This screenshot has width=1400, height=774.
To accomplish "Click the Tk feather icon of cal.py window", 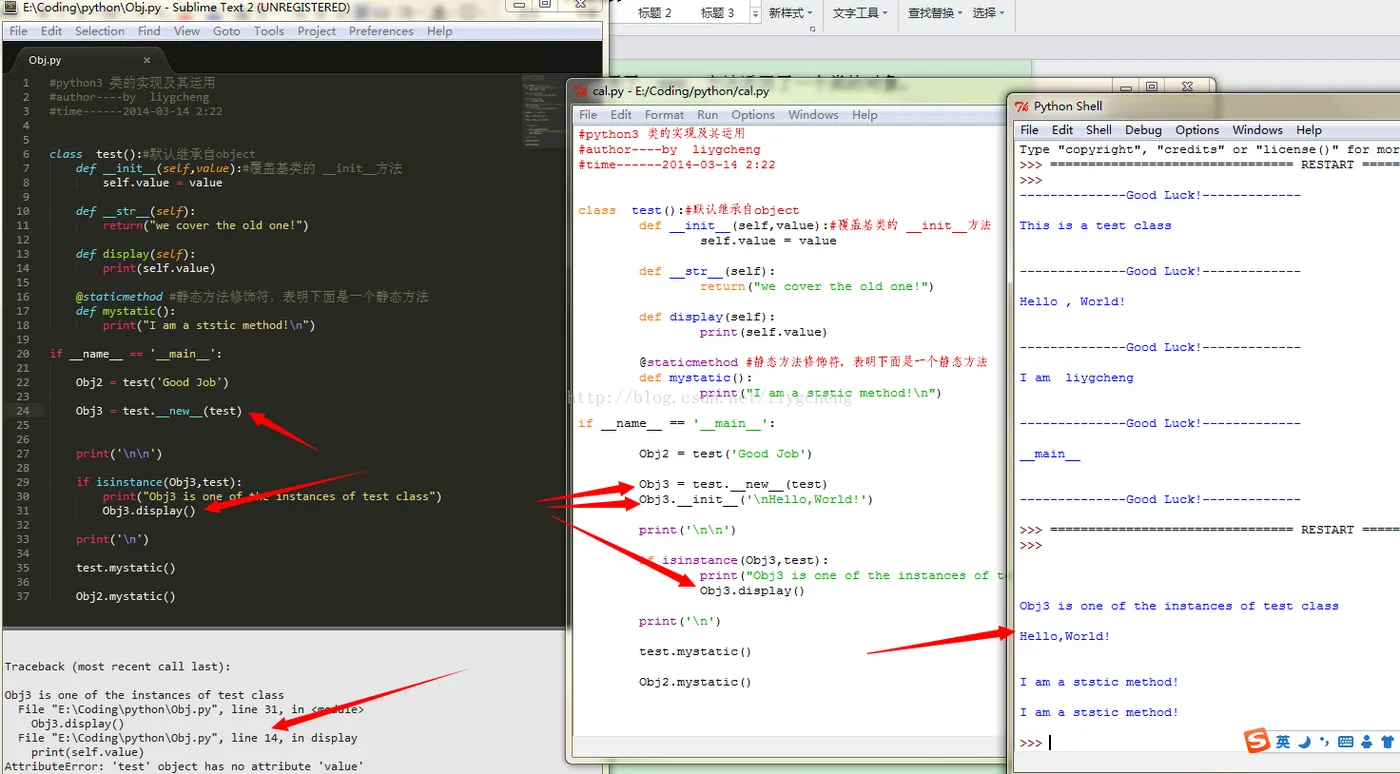I will pos(580,91).
